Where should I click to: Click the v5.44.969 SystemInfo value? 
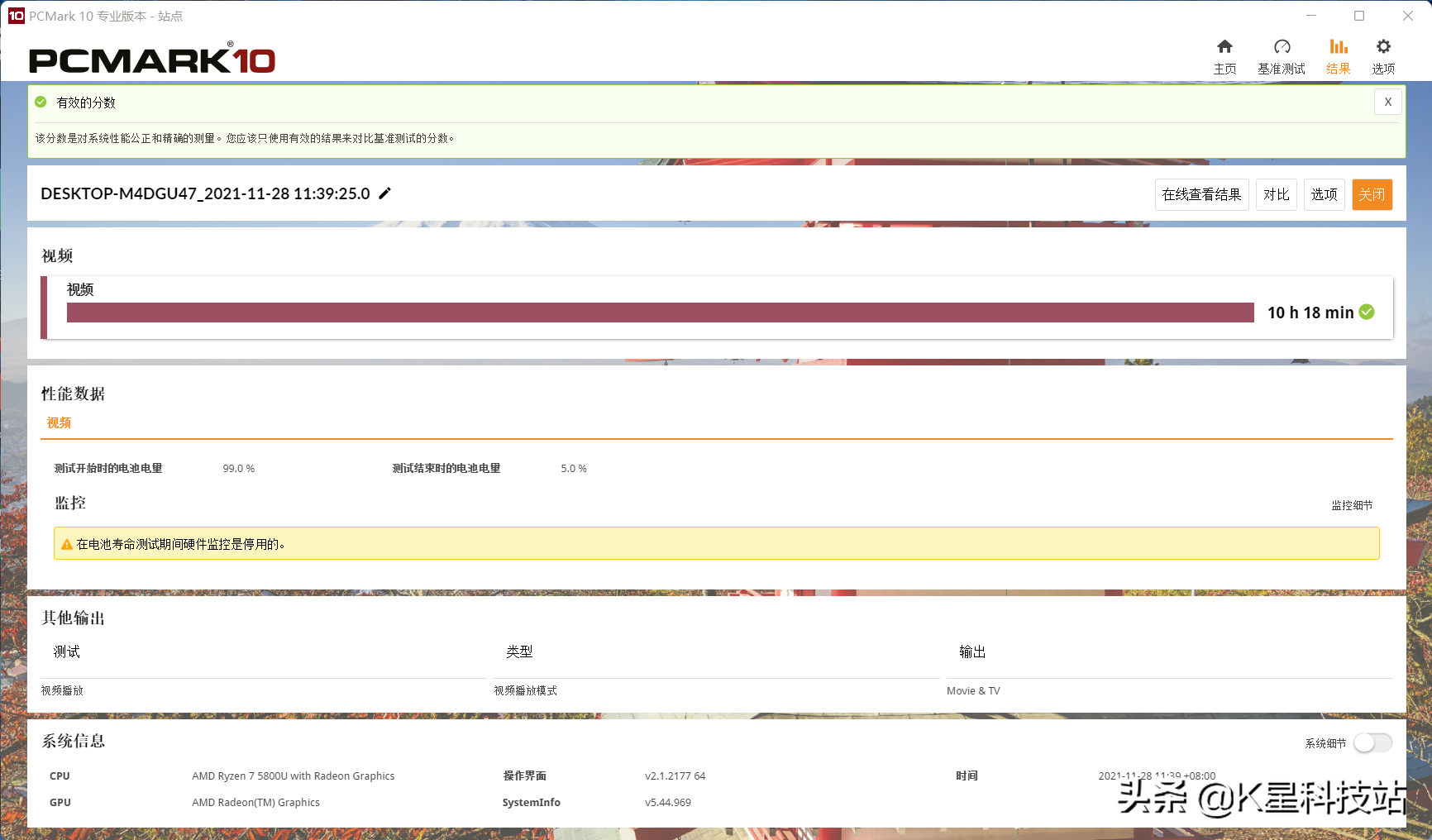pyautogui.click(x=667, y=802)
